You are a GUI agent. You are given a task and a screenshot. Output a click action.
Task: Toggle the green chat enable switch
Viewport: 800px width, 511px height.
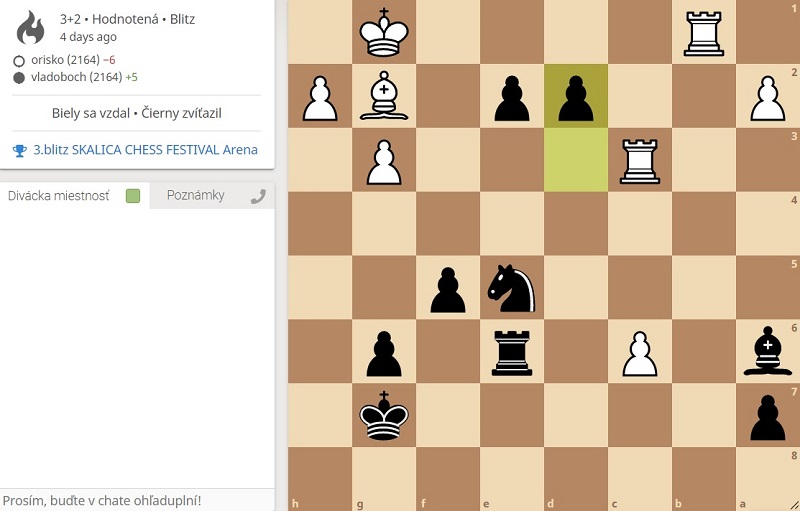(133, 196)
